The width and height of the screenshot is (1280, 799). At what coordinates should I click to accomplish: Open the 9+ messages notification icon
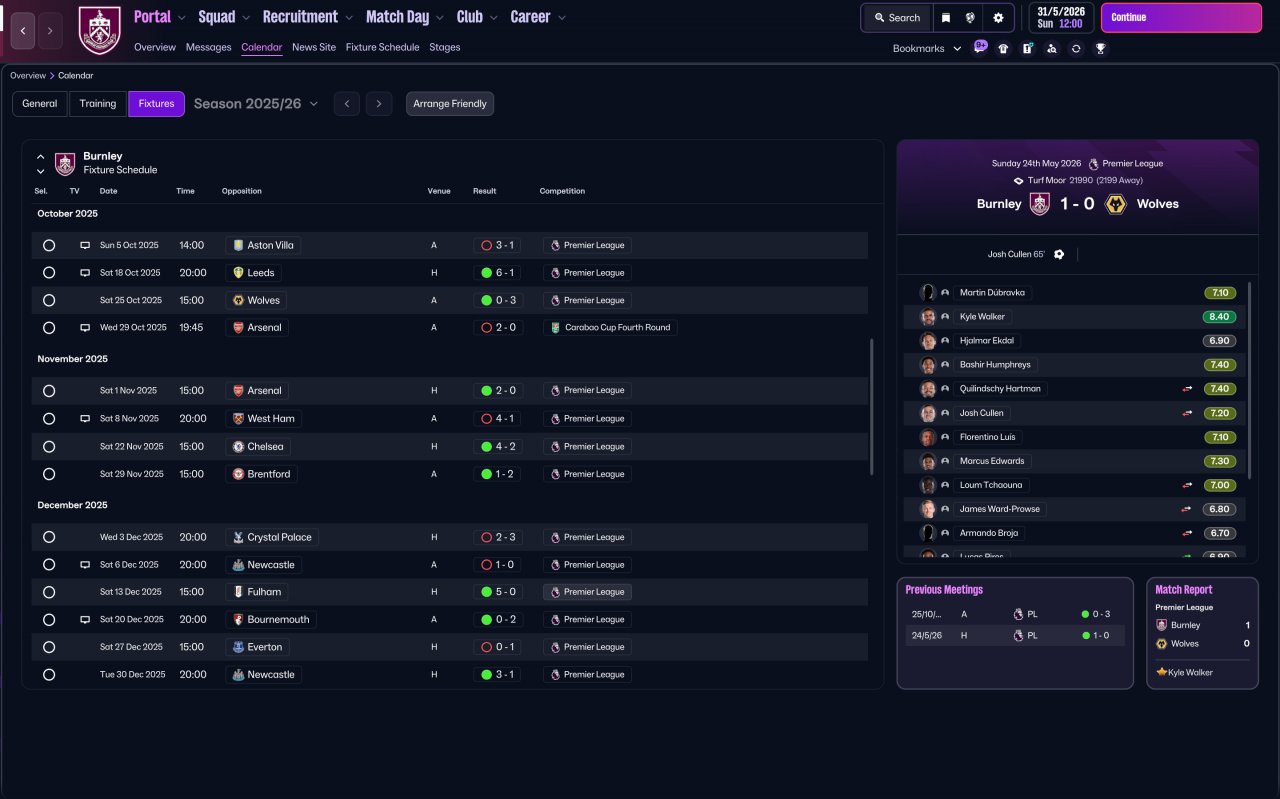pos(980,47)
